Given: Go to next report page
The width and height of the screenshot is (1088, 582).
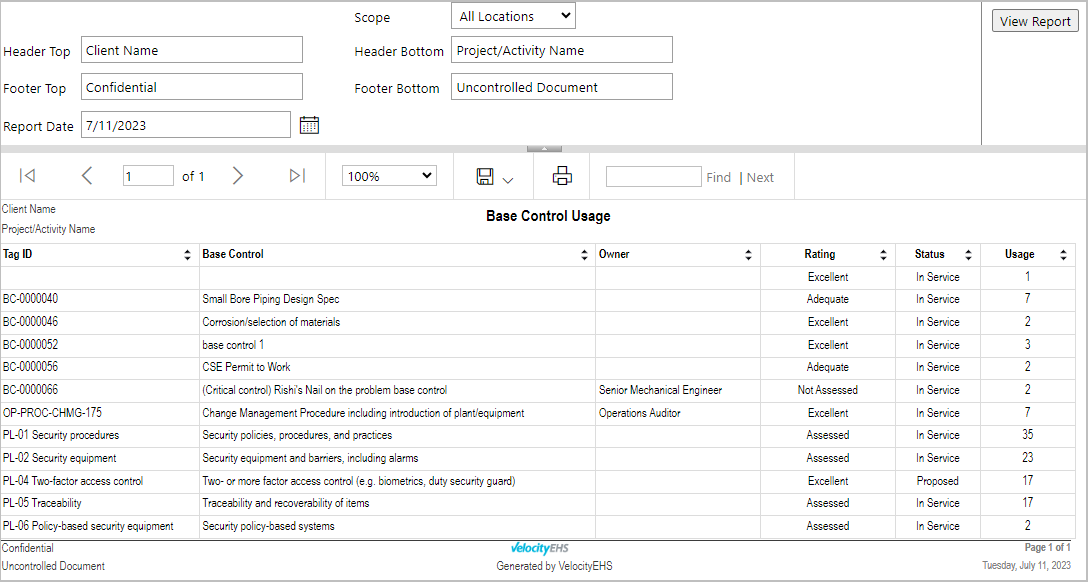Looking at the screenshot, I should coord(237,176).
